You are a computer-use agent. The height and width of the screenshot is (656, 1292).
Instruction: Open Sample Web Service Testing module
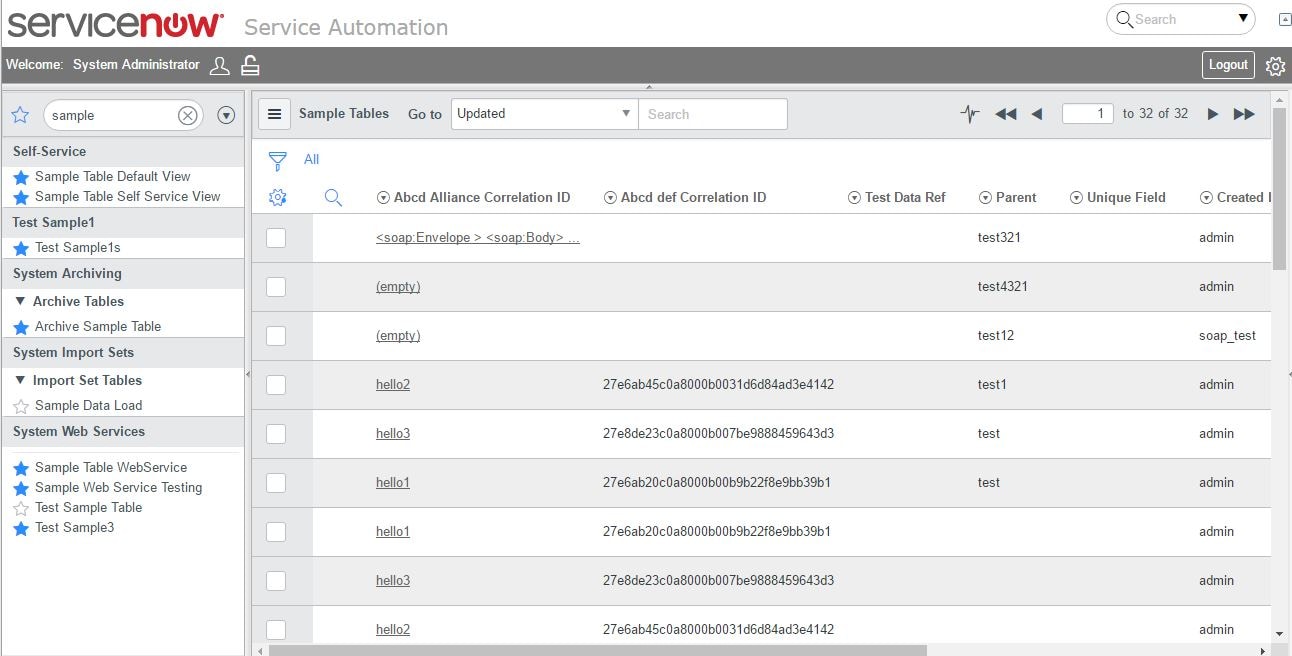click(118, 488)
